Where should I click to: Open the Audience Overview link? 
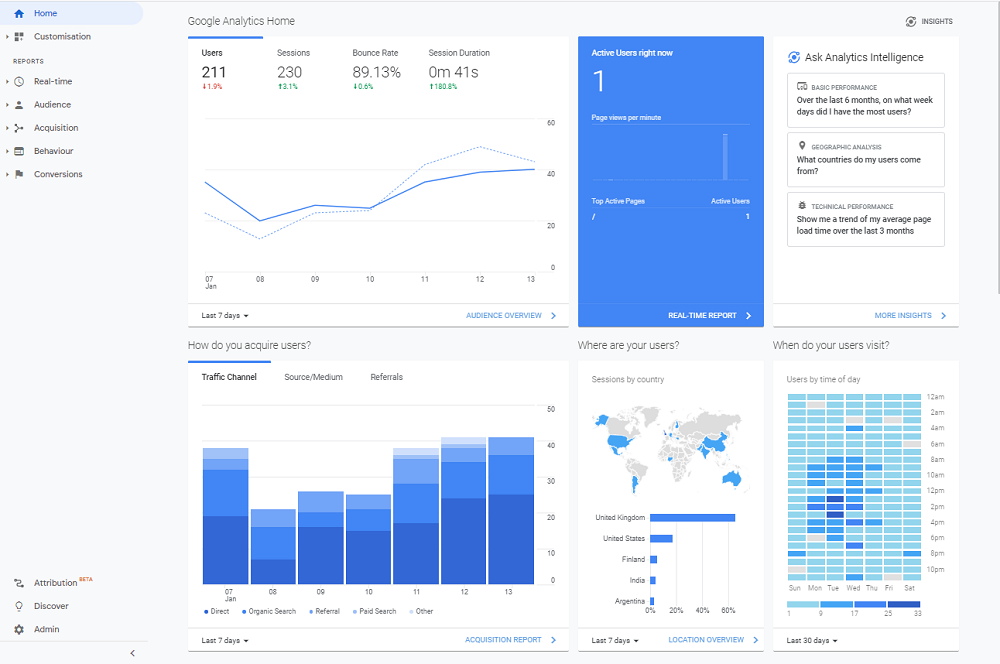pos(503,316)
